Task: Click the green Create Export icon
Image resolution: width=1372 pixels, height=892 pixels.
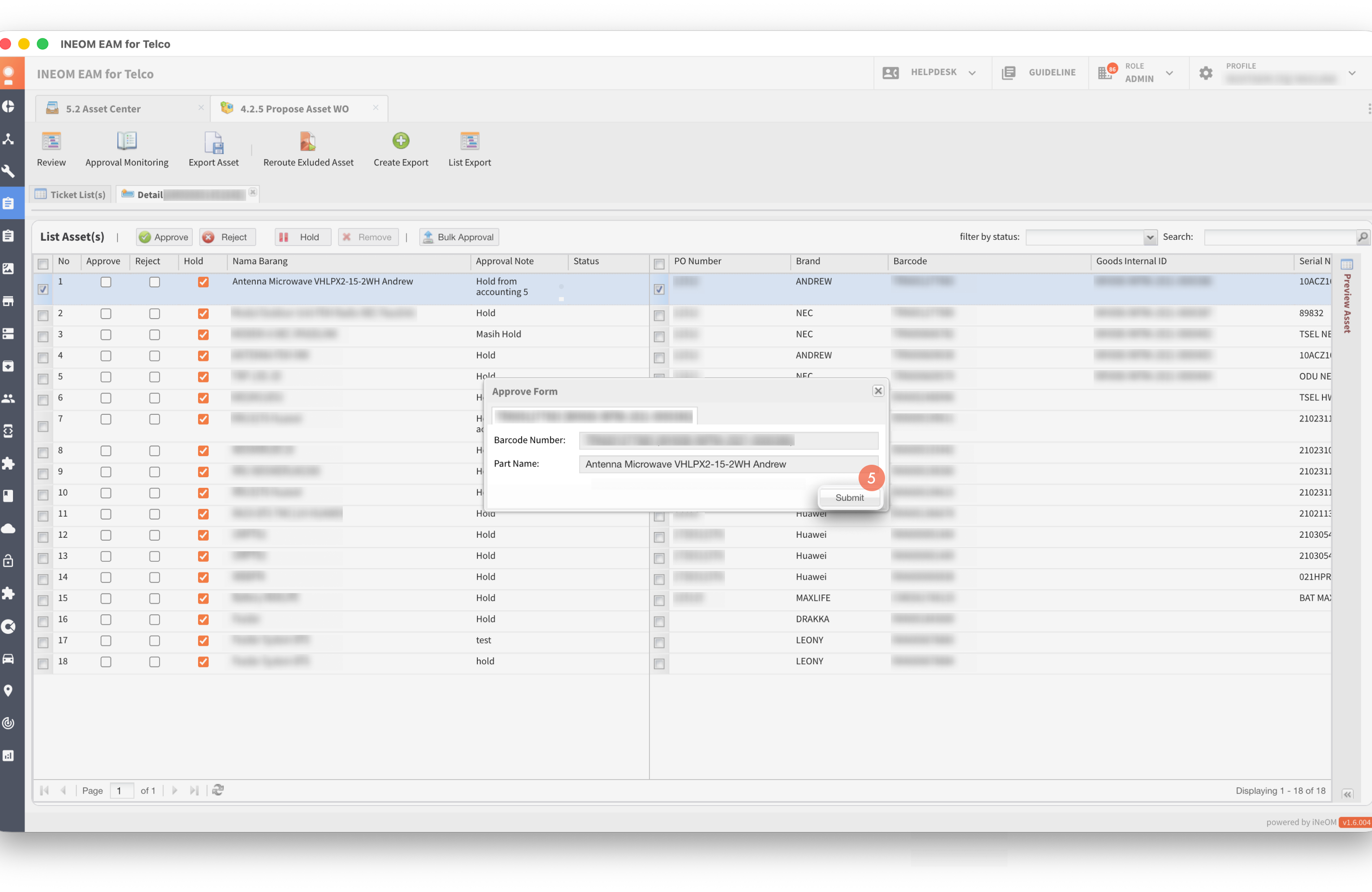Action: coord(400,141)
